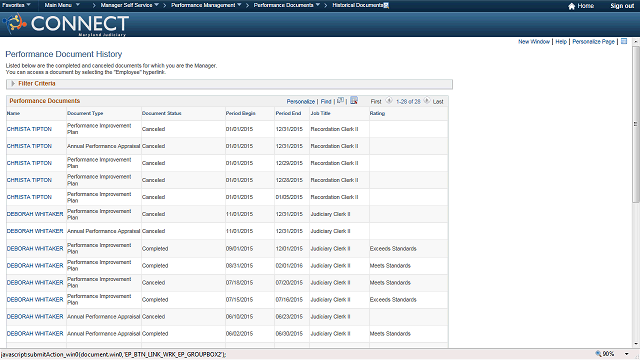Screen dimensions: 640x360
Task: Open Christa Tipton document ending 12/29/2015
Action: click(x=29, y=163)
